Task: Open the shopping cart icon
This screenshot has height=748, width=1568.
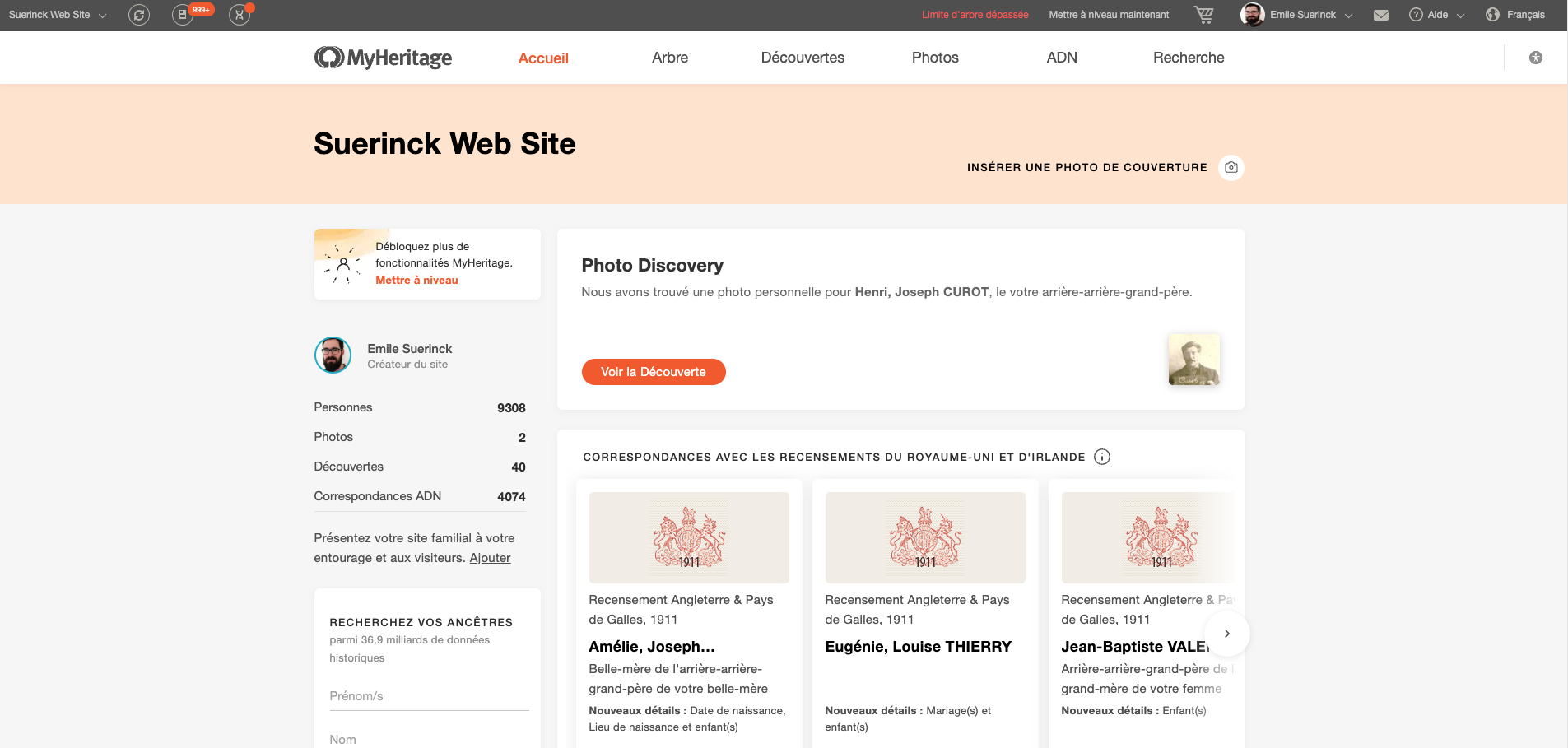Action: pos(1203,15)
